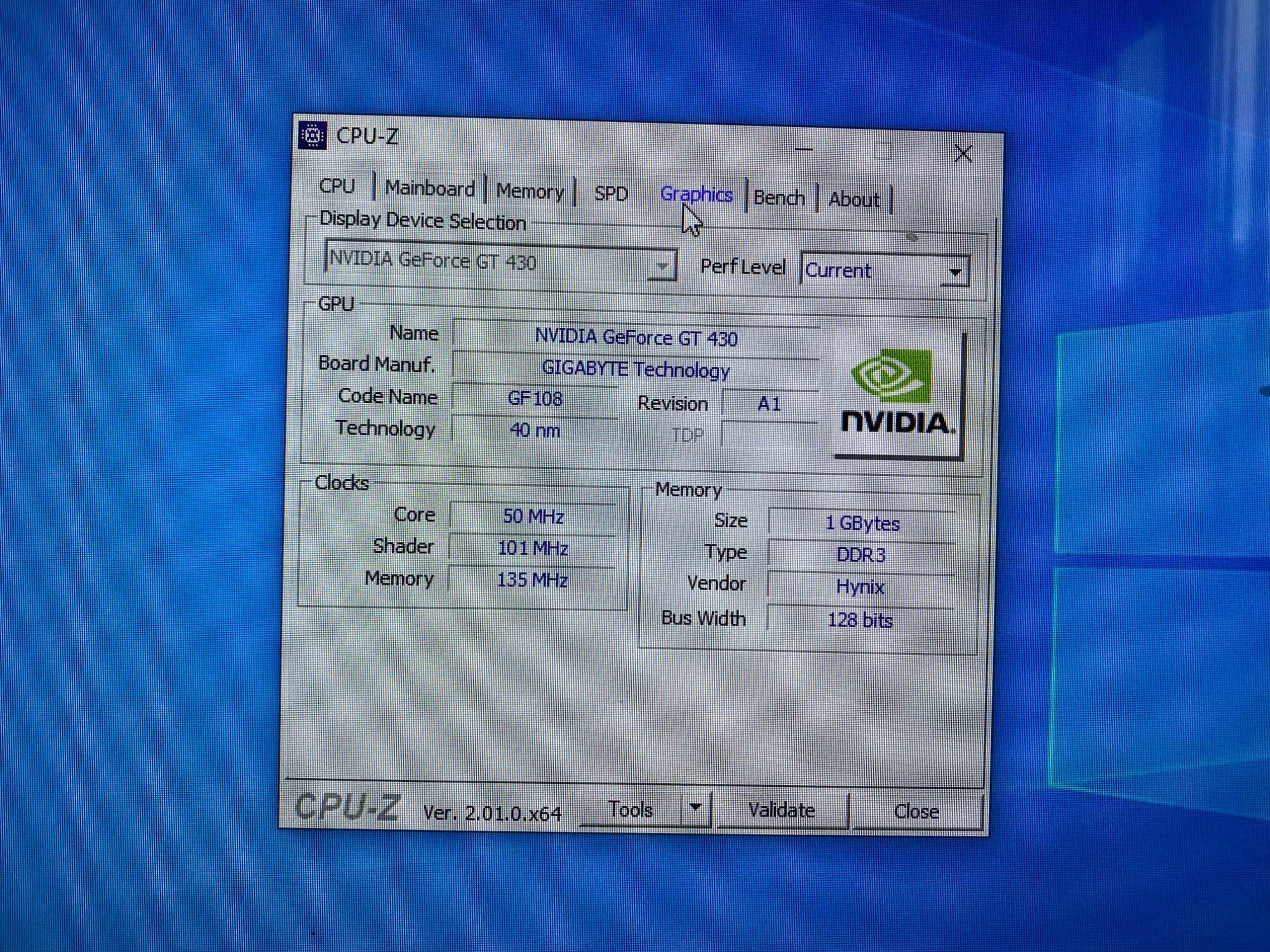Click the CPU-Z window title text
Screen dimensions: 1270x952
pyautogui.click(x=367, y=136)
